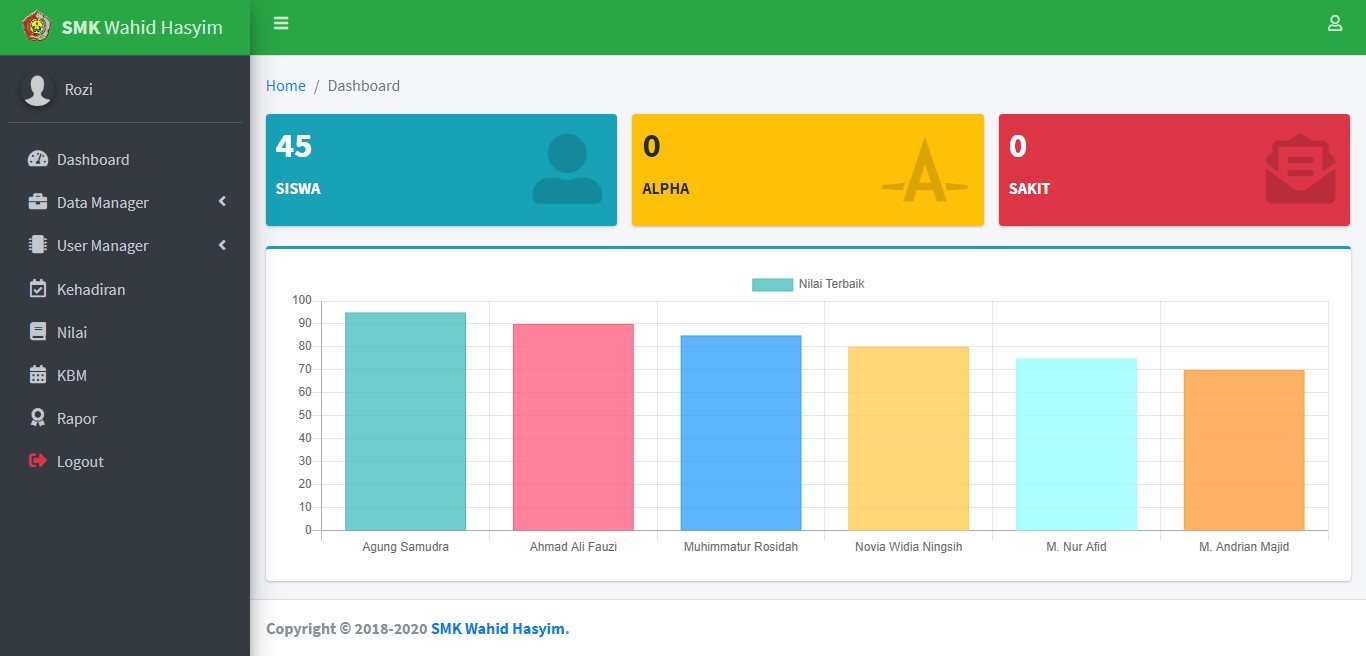Click SMK Wahid Hasyim brand title
Viewport: 1366px width, 656px height.
tap(142, 27)
